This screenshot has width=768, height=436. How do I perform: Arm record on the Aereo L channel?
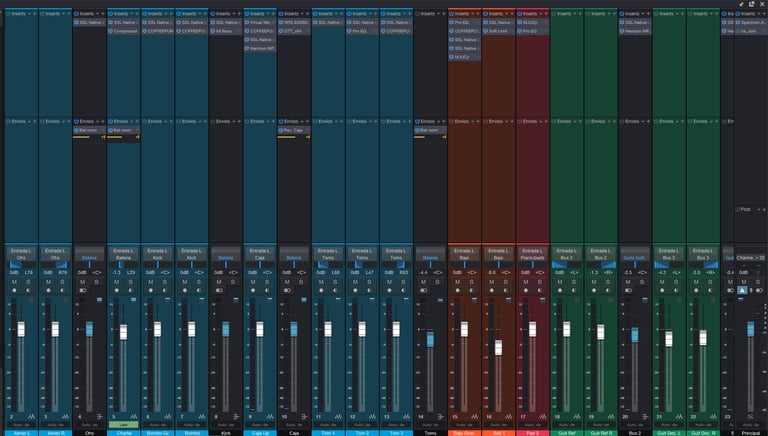14,290
